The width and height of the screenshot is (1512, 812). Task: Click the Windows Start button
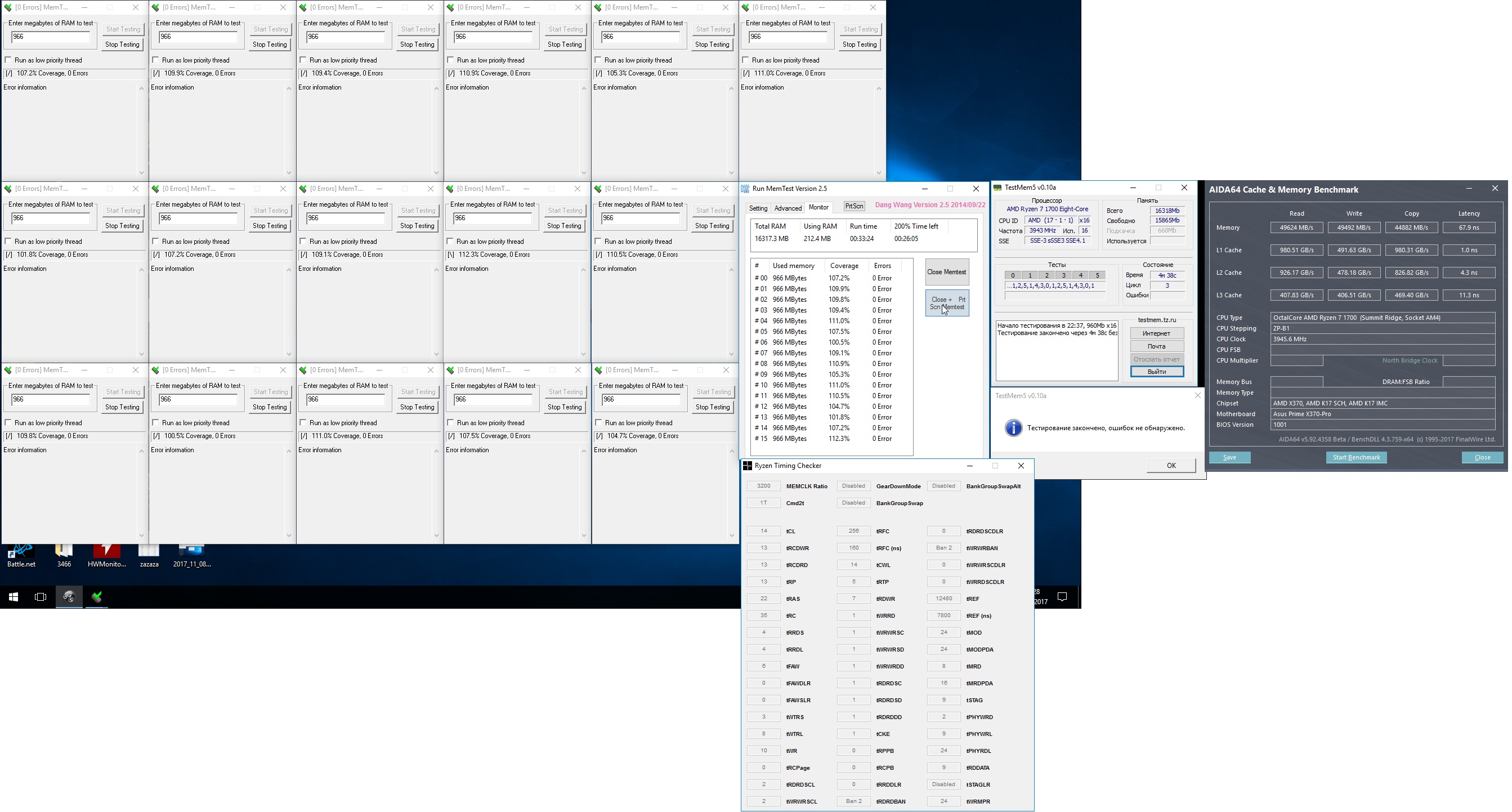tap(14, 596)
